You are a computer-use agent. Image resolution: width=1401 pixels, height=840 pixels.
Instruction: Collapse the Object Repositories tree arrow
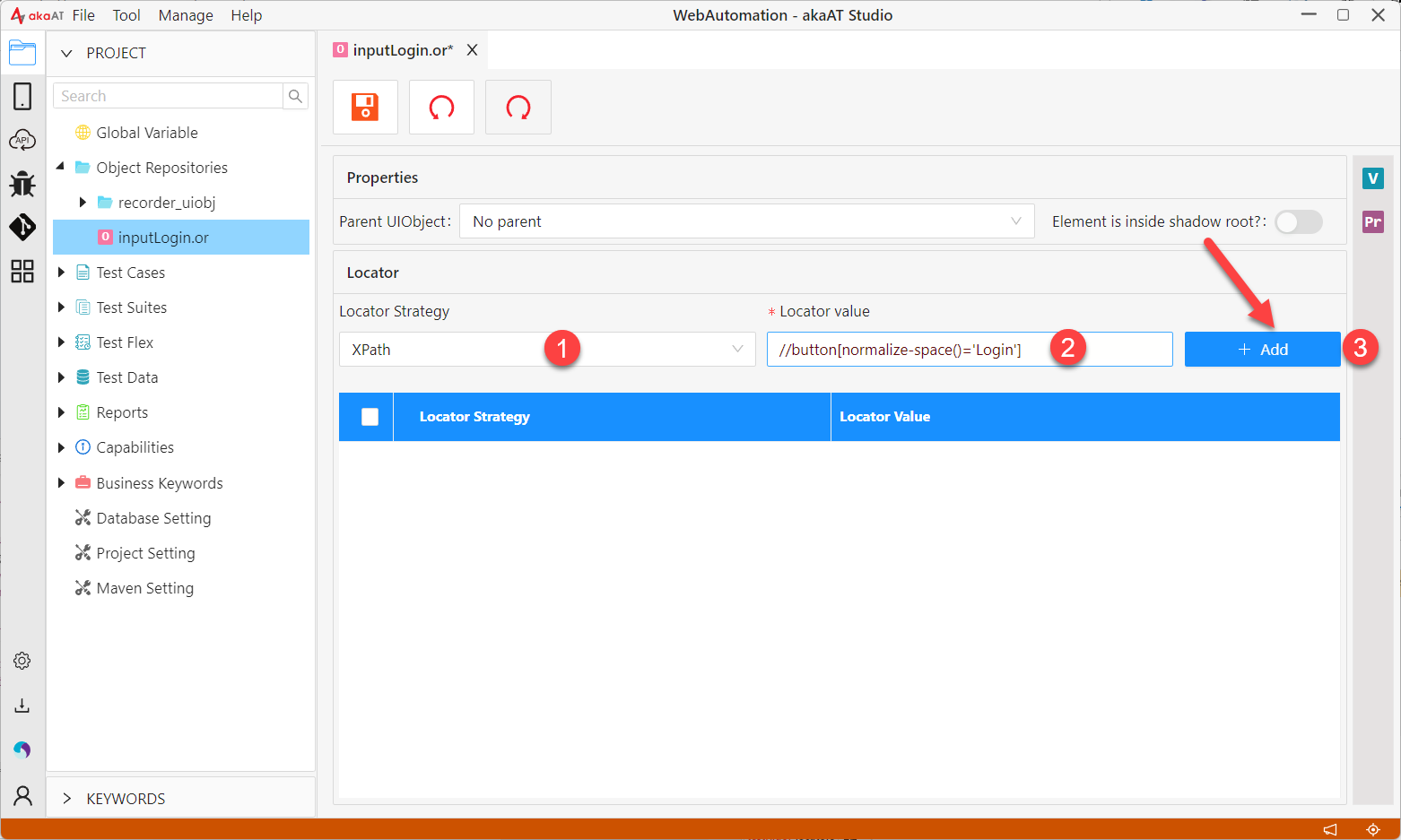click(61, 167)
